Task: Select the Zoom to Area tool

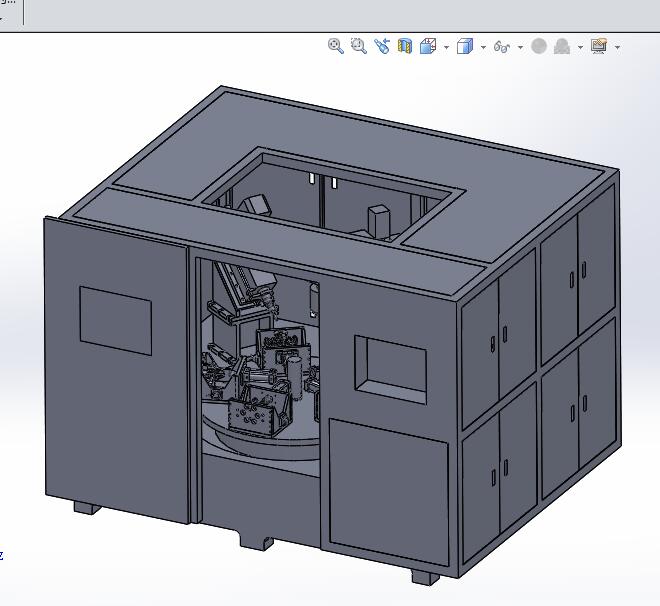Action: click(359, 46)
